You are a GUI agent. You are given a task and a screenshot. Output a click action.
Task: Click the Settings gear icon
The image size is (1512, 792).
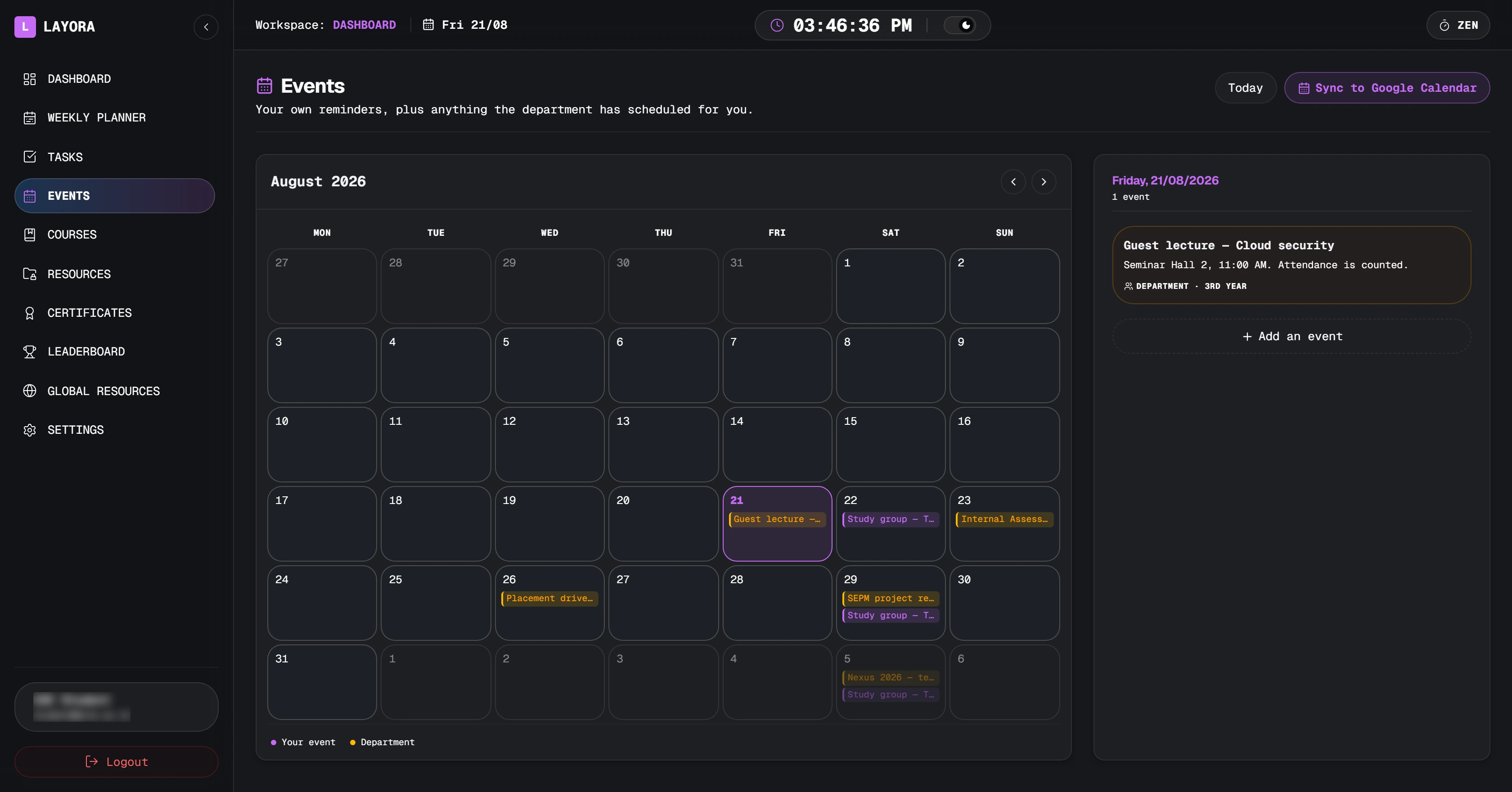(29, 430)
